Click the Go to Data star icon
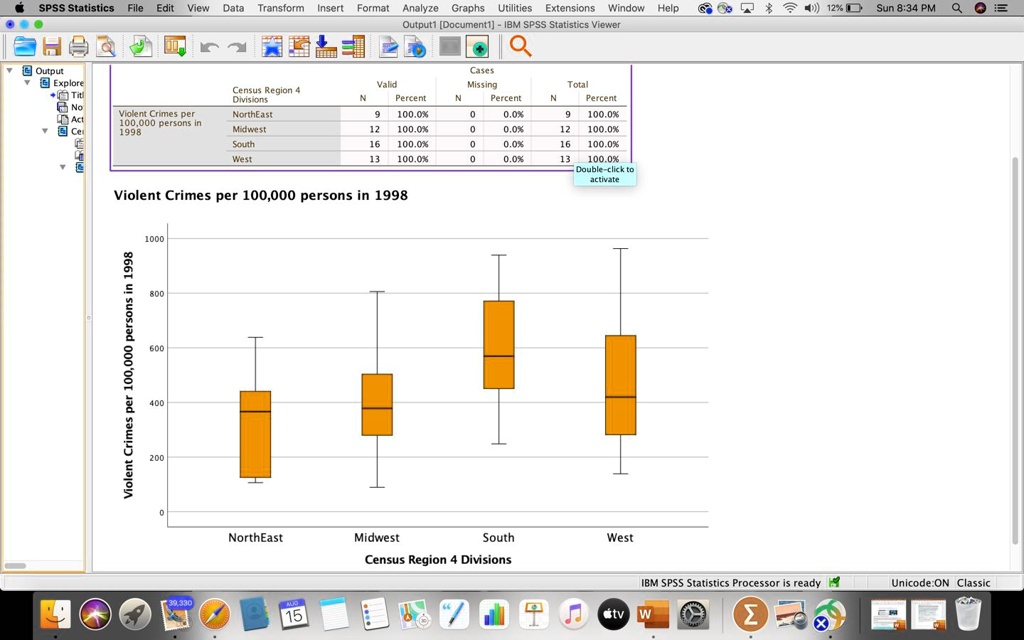 click(x=272, y=46)
